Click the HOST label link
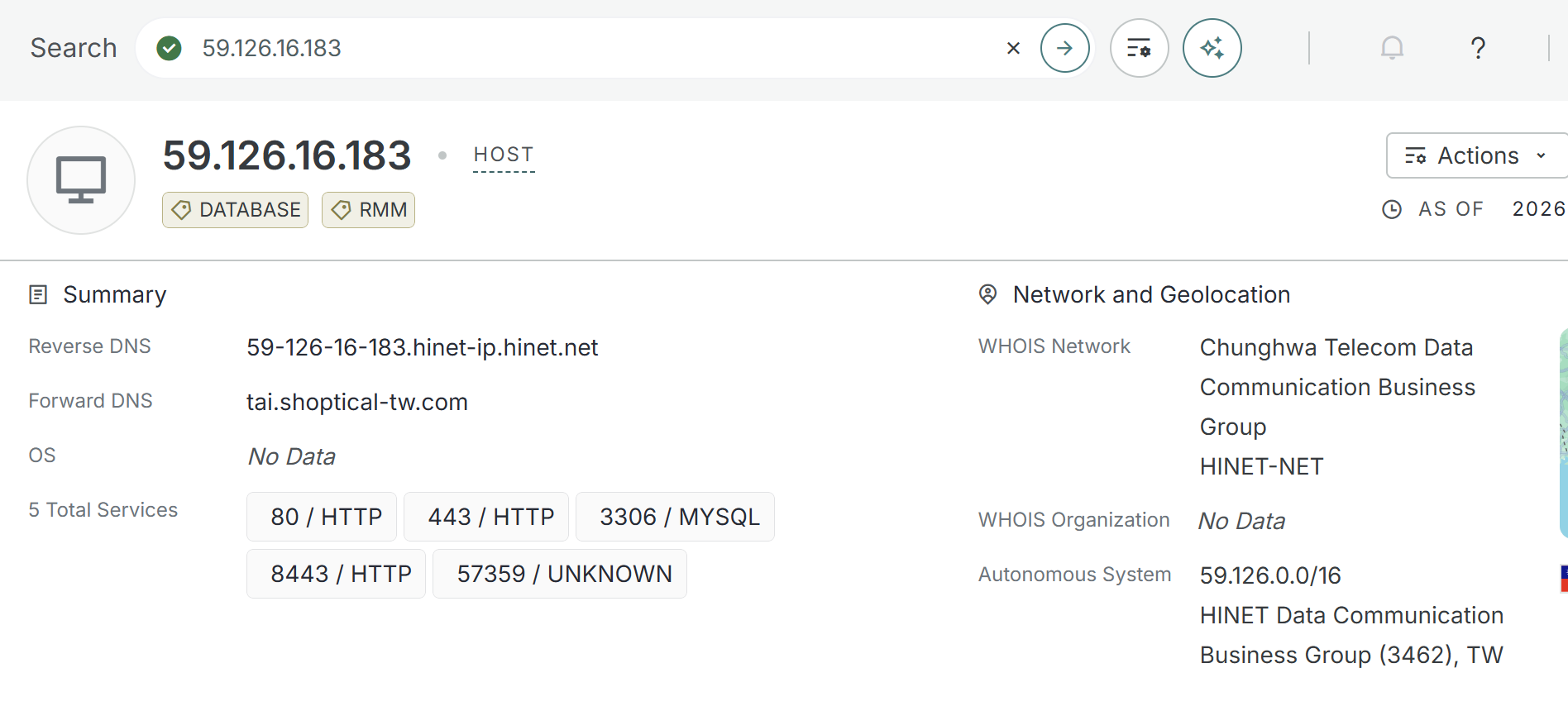Image resolution: width=1568 pixels, height=711 pixels. click(x=504, y=155)
